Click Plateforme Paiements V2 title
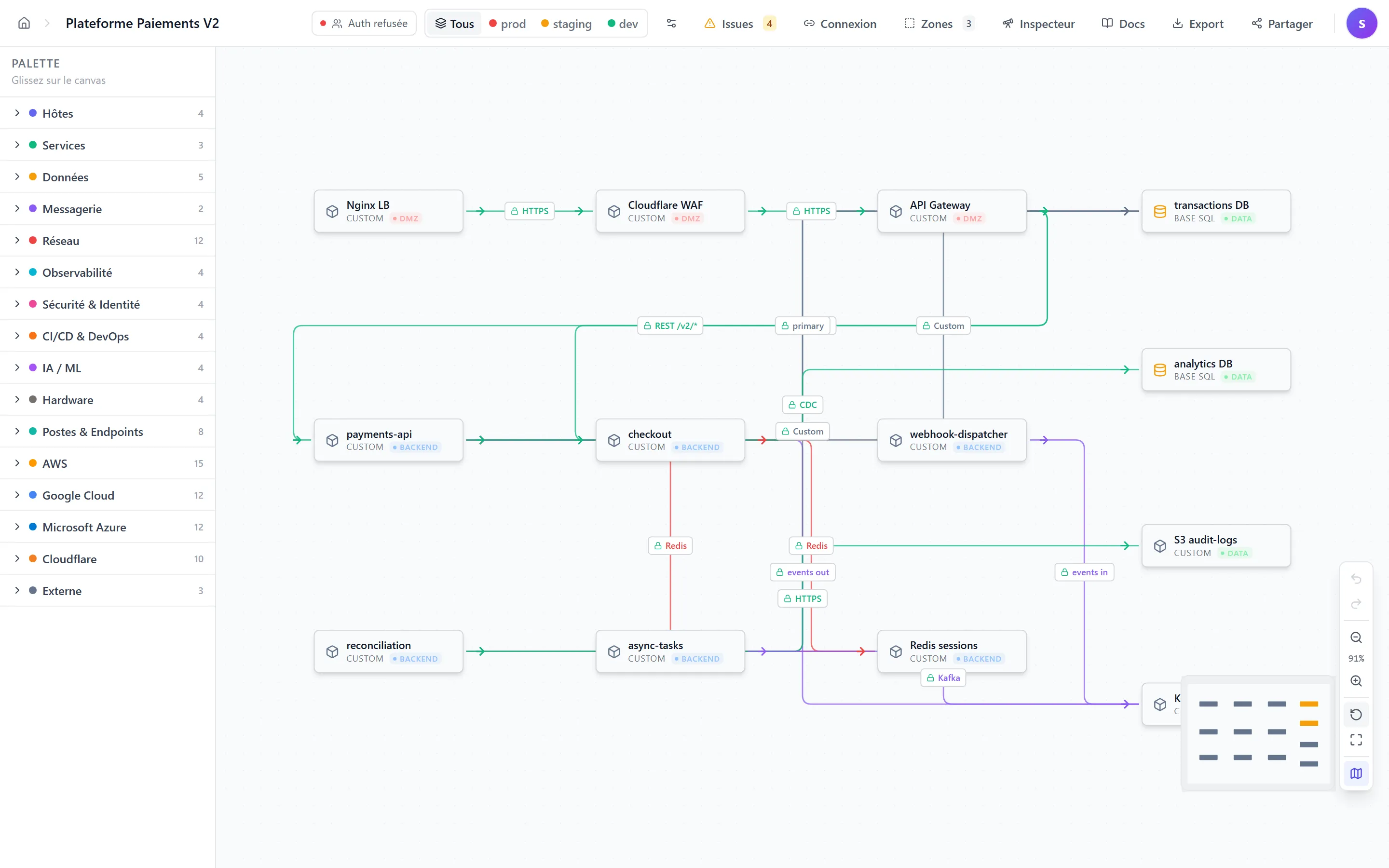This screenshot has height=868, width=1389. click(142, 24)
